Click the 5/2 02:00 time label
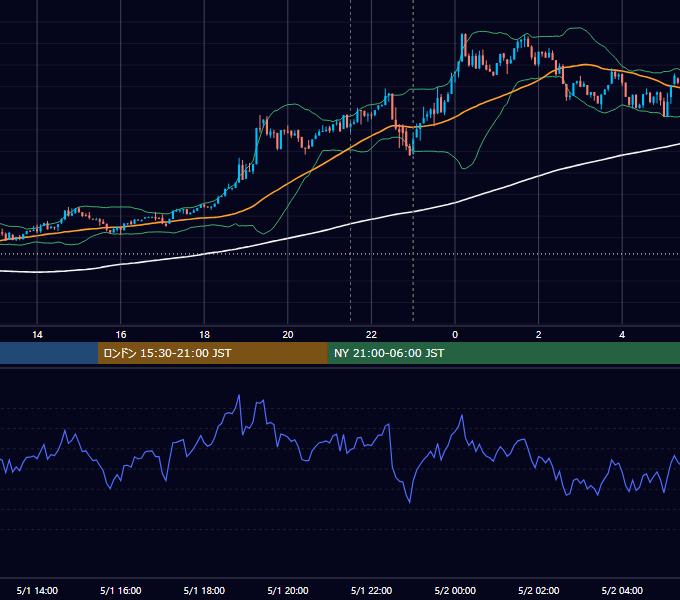The image size is (680, 600). 539,590
